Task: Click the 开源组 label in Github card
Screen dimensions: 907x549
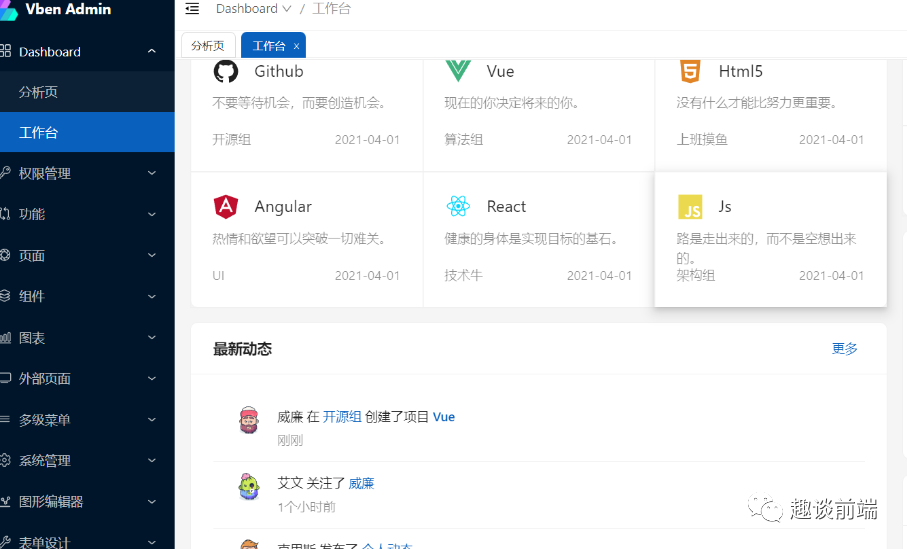Action: pyautogui.click(x=231, y=139)
